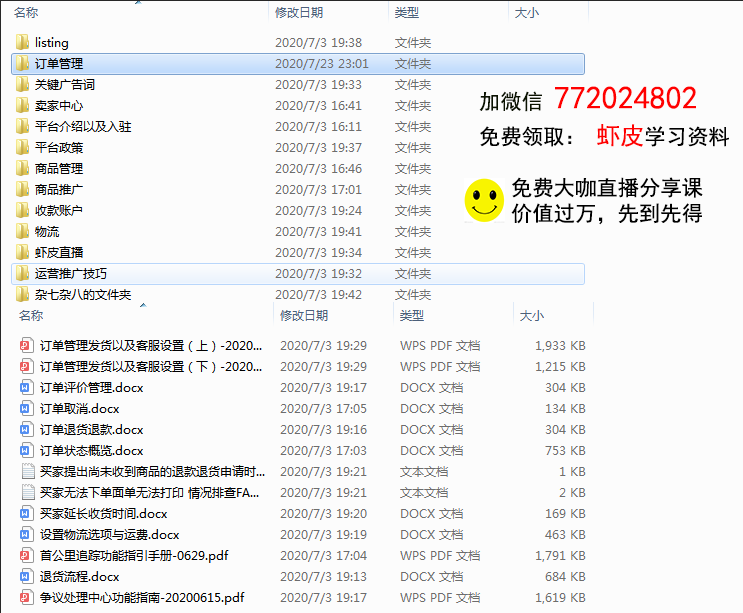Click the 关键广告词 folder icon
743x613 pixels.
pos(22,84)
